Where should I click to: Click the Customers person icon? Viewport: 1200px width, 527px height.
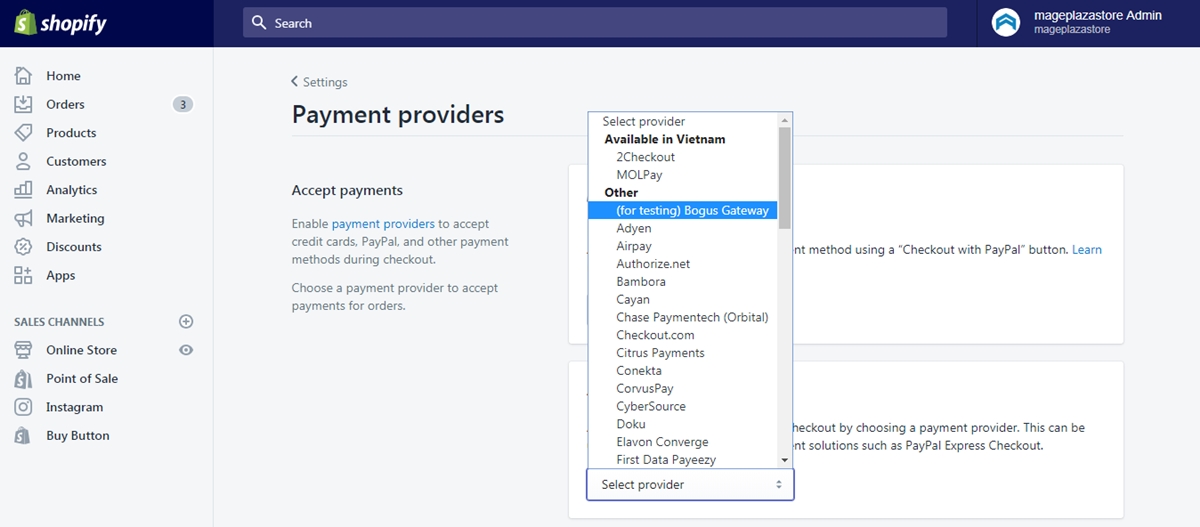[23, 161]
